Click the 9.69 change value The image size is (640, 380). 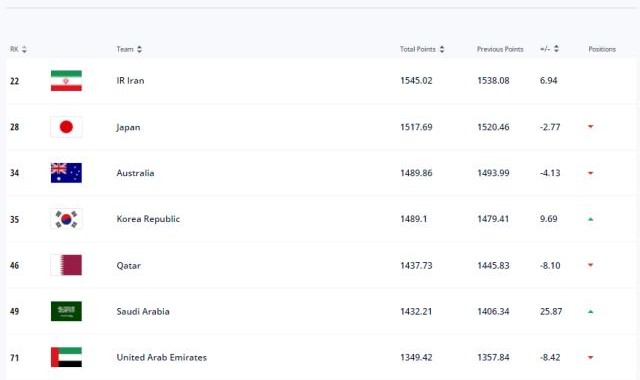[x=548, y=219]
